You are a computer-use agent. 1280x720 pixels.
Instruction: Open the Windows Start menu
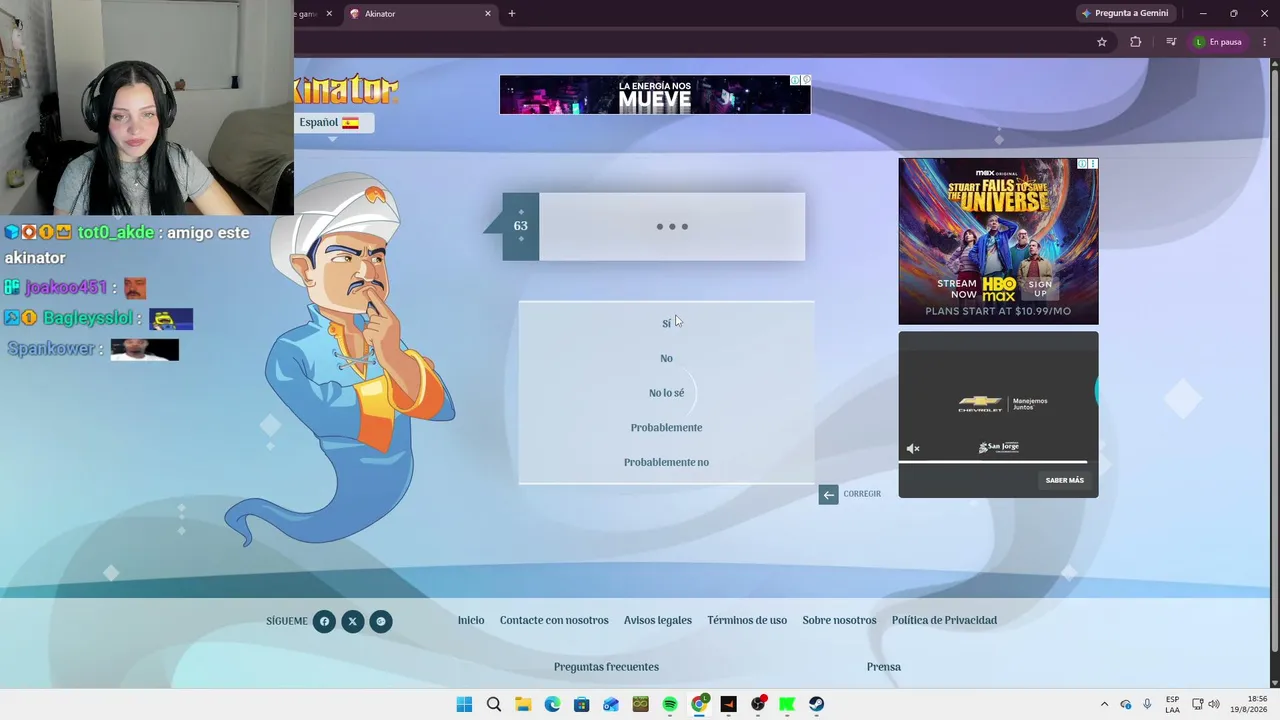(x=464, y=704)
